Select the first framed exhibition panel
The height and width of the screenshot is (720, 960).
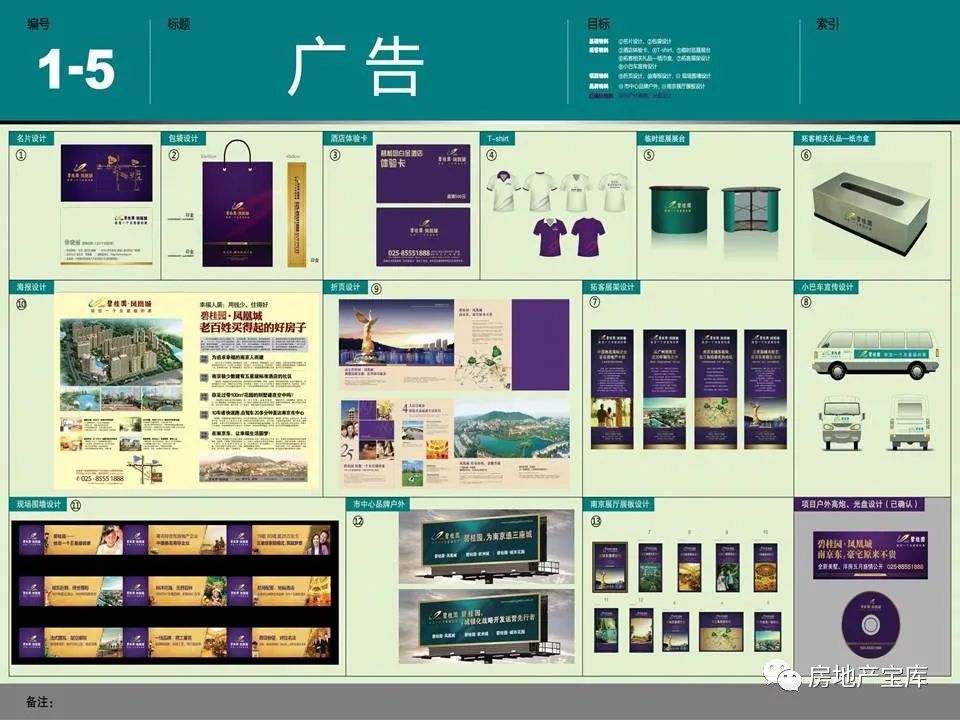pos(610,567)
